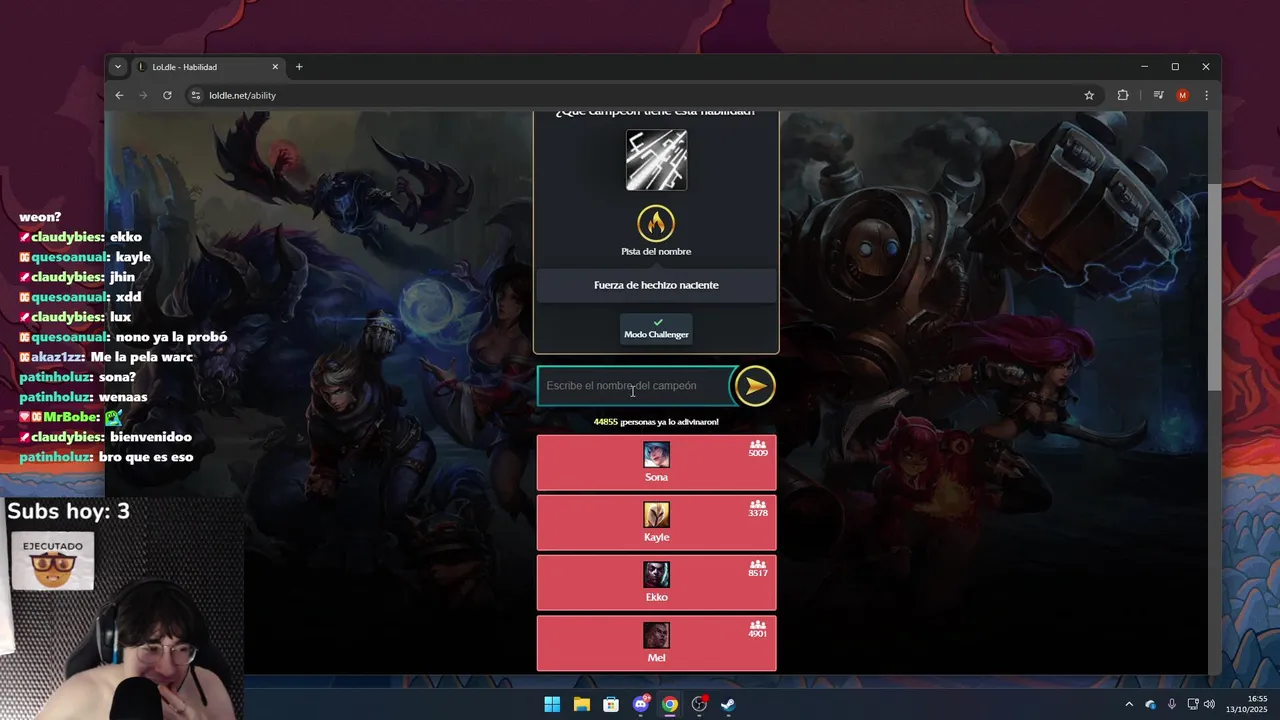Click the people-count icon on Ekko row
The height and width of the screenshot is (720, 1280).
pyautogui.click(x=758, y=564)
